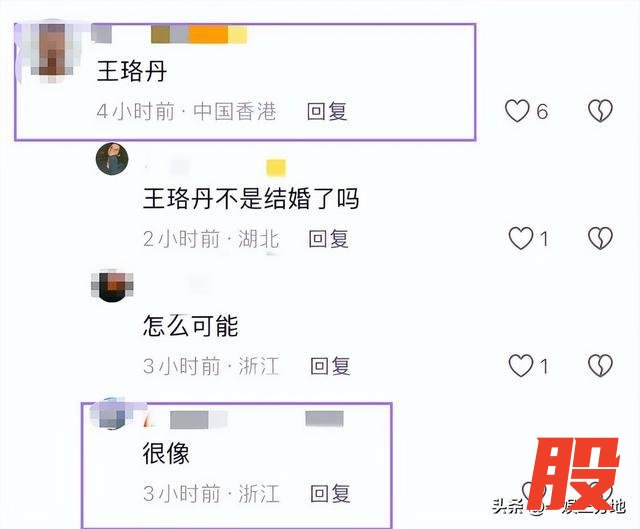Click the comment text 王珞丹不是结婚了吗
640x529 pixels.
click(251, 199)
